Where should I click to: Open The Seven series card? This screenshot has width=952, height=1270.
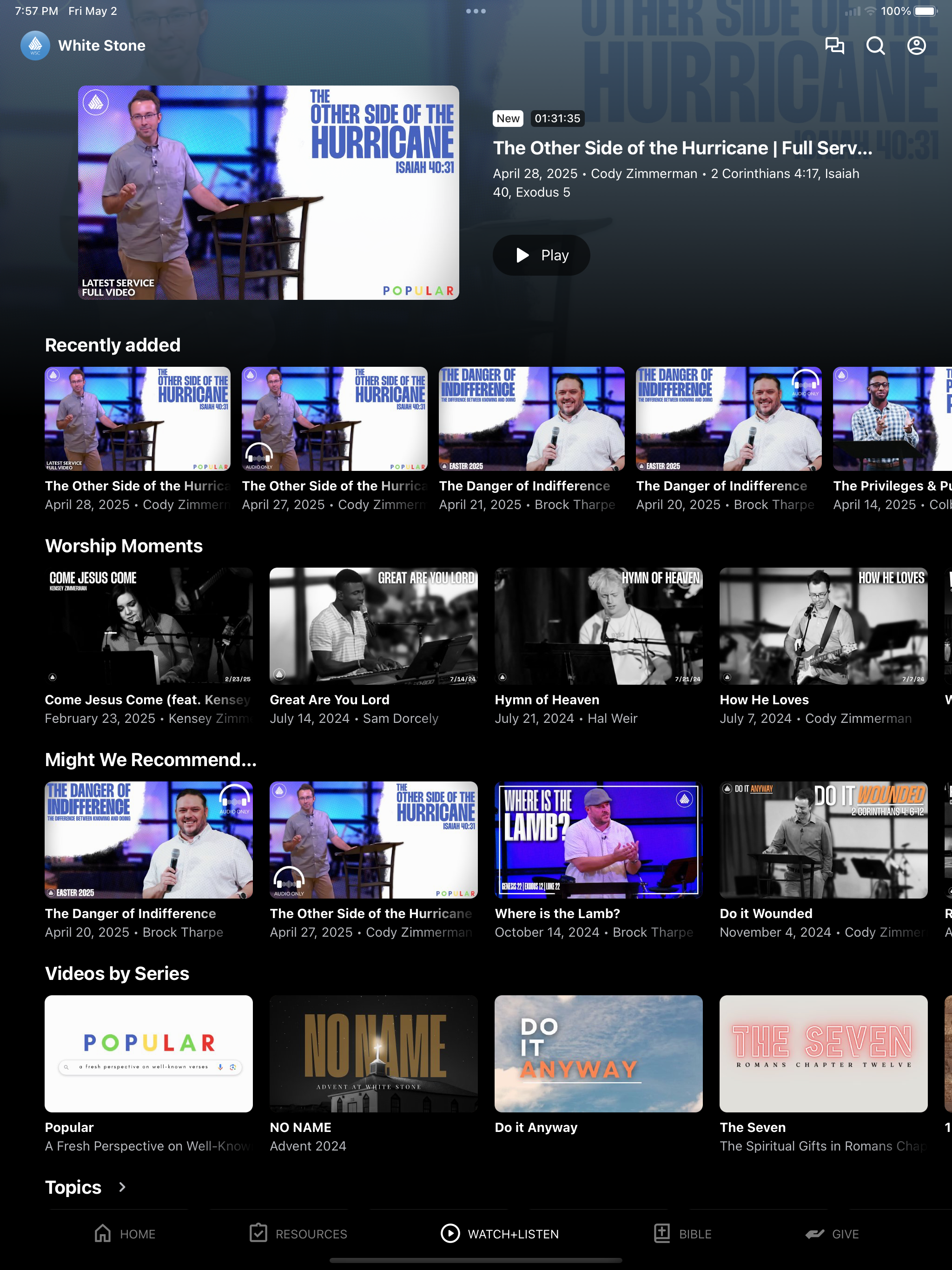click(823, 1053)
